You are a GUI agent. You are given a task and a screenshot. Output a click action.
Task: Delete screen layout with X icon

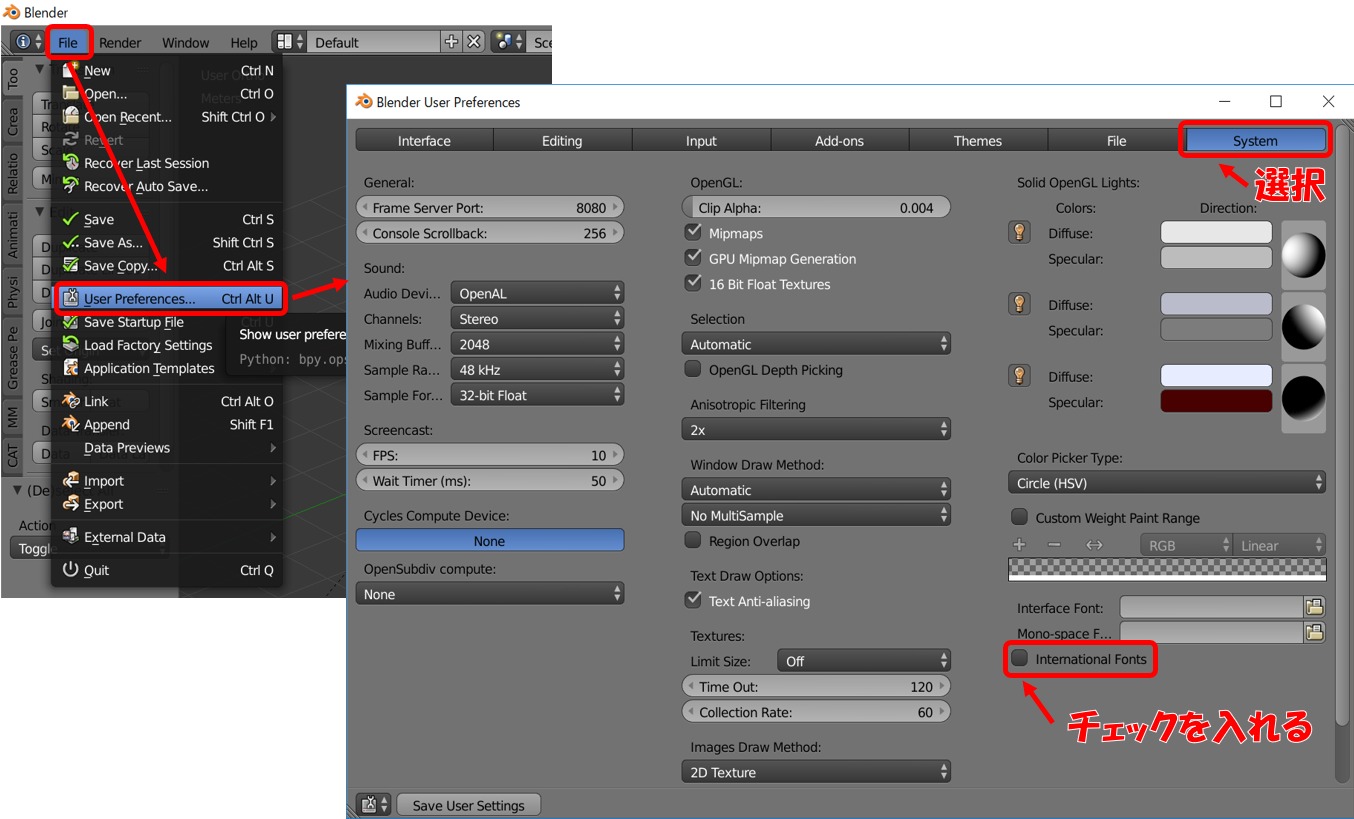click(x=474, y=42)
